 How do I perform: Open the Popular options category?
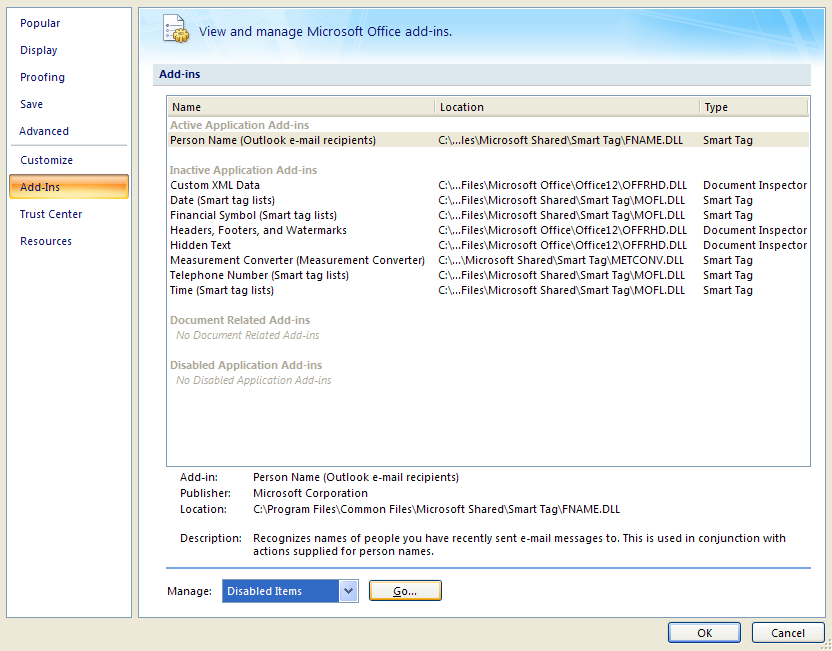pos(40,23)
